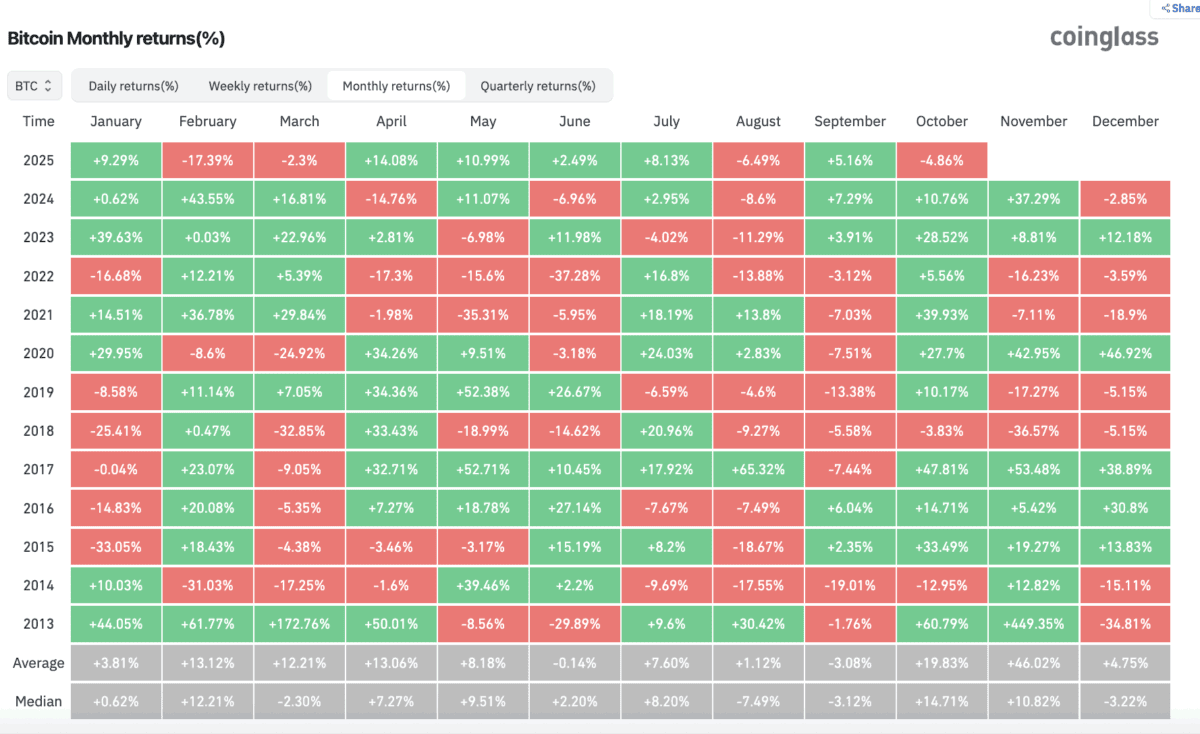Click the Bitcoin Monthly returns(%) heading
This screenshot has width=1200, height=734.
(116, 39)
